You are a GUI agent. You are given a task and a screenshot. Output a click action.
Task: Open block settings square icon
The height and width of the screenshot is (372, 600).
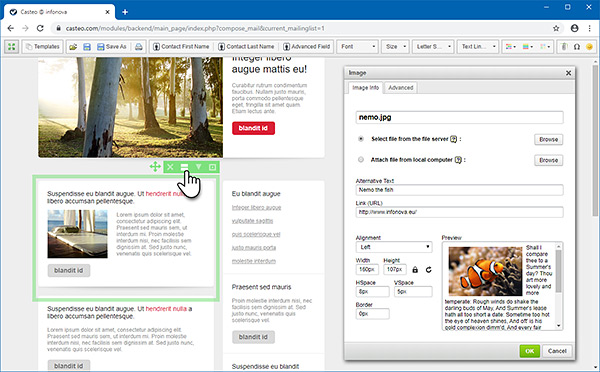coord(212,167)
